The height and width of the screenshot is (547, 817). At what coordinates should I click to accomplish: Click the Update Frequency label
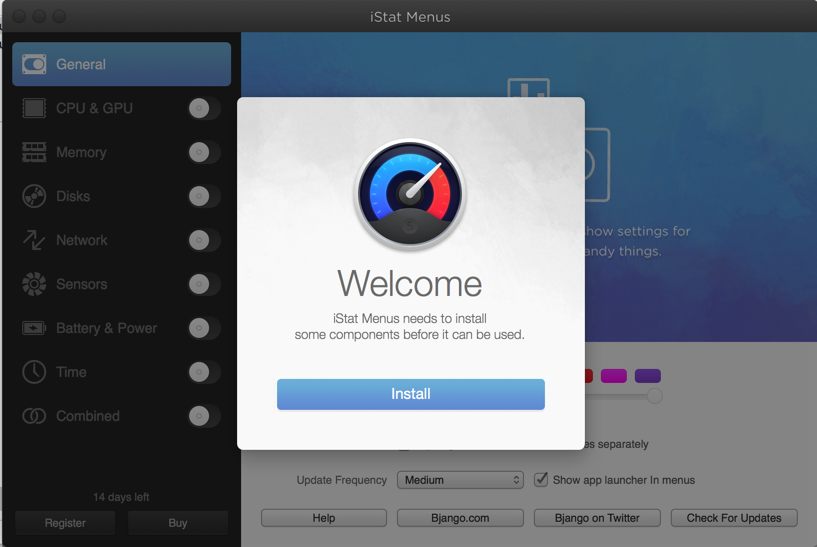(342, 480)
